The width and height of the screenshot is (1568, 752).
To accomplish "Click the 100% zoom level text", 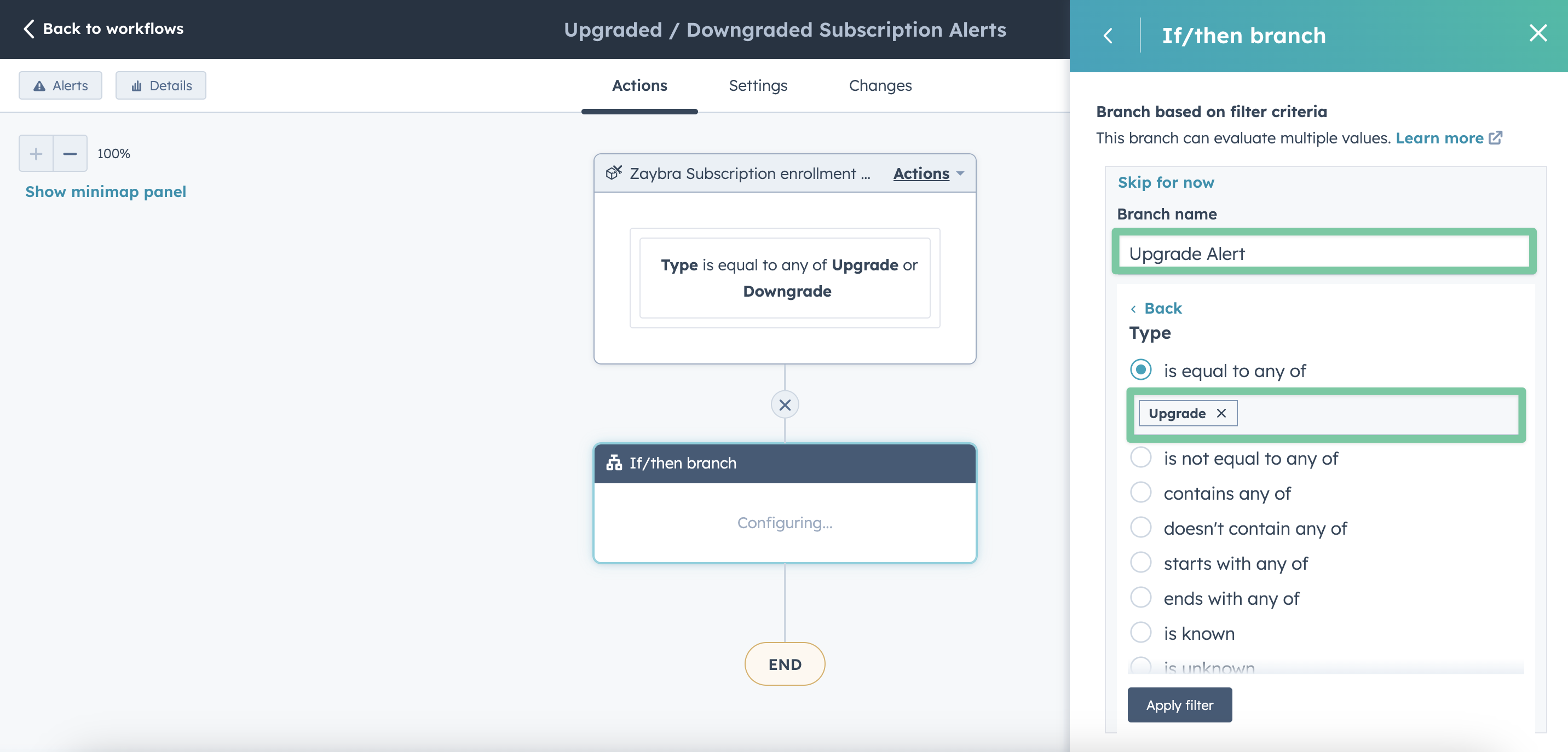I will pos(114,153).
